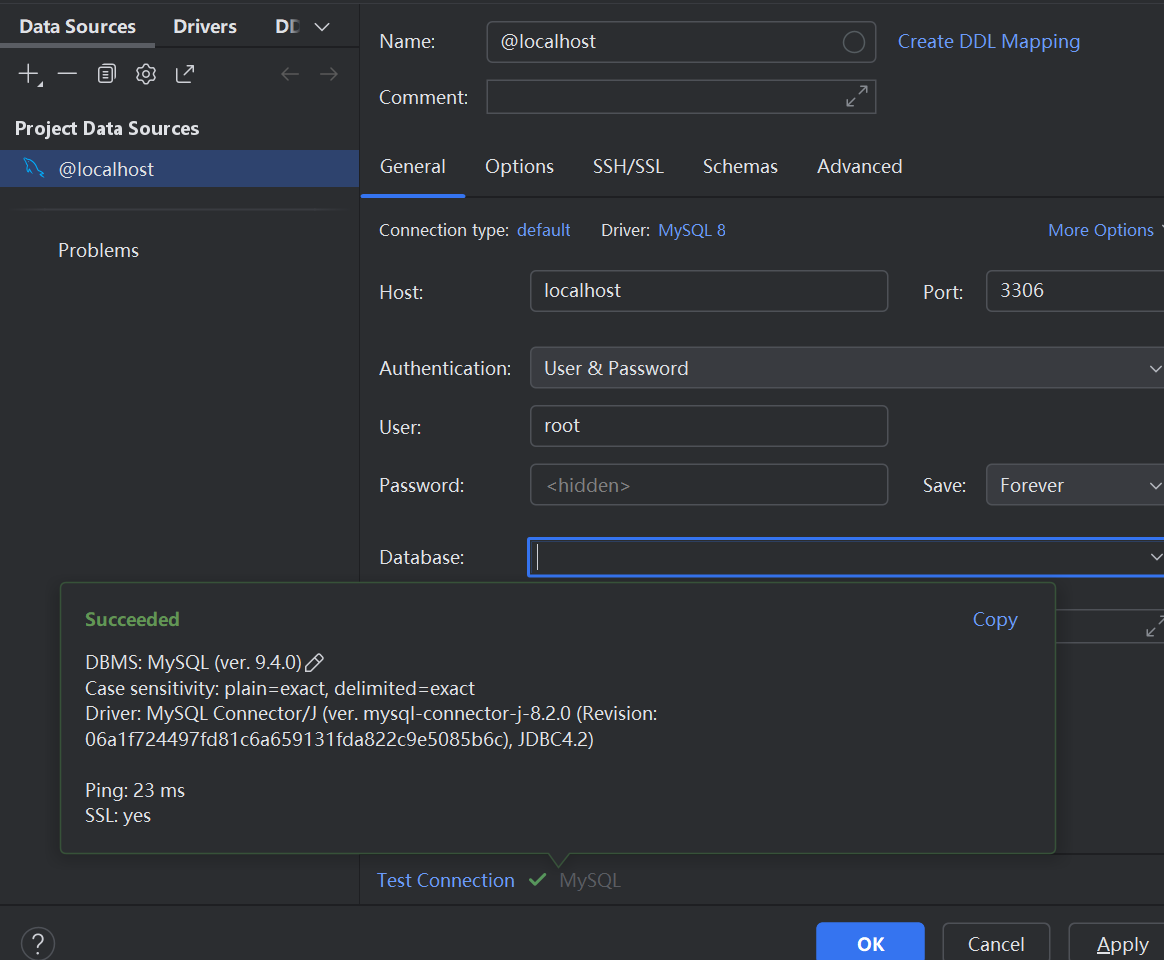Select @localhost in Project Data Sources
Viewport: 1164px width, 960px height.
coord(106,169)
